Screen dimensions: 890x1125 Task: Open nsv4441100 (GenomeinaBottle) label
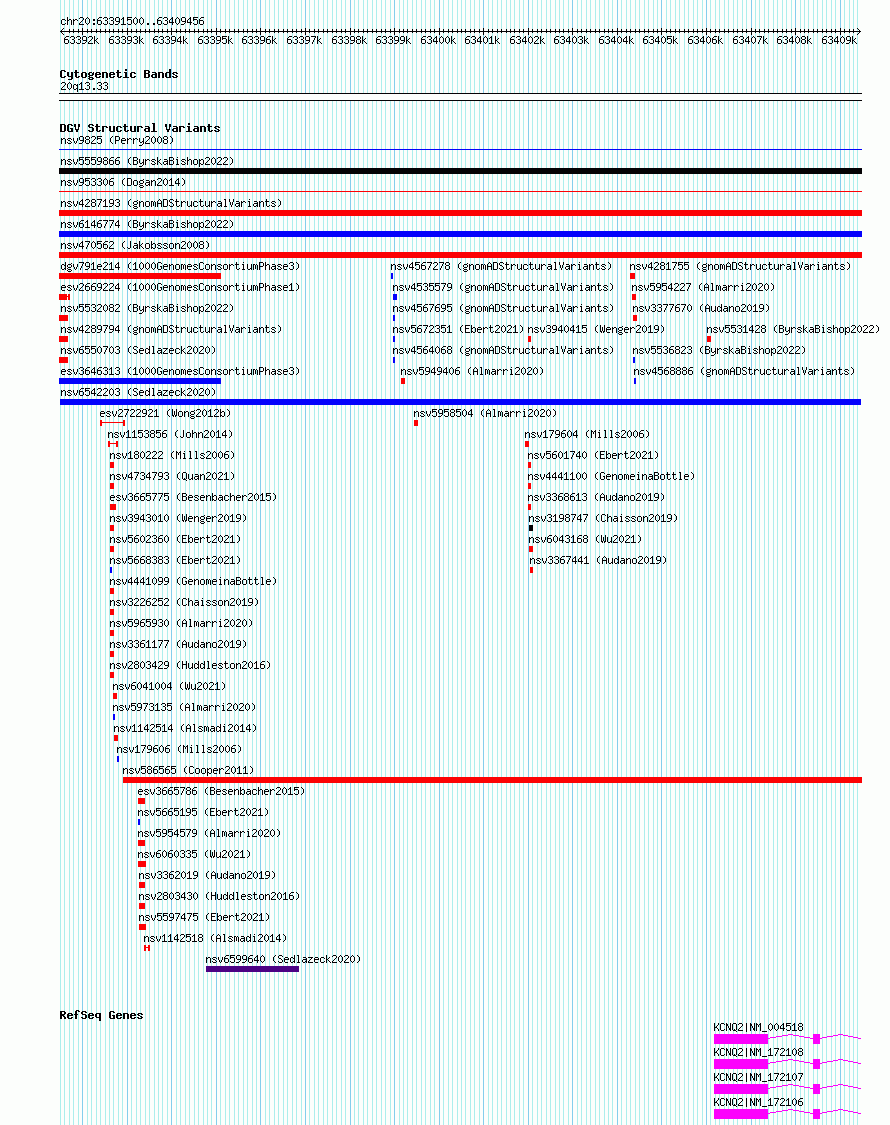[x=612, y=476]
